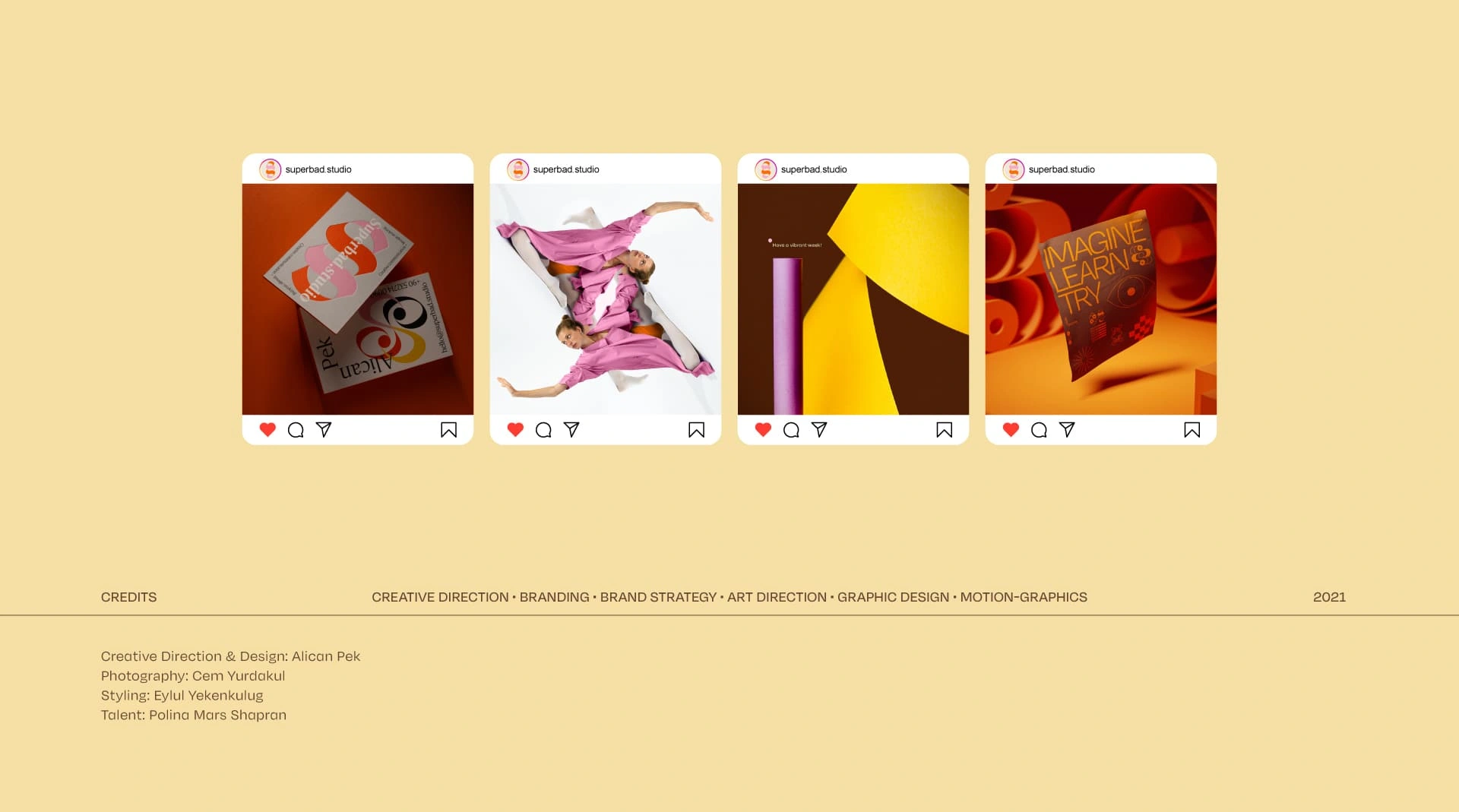Share the business card post via send icon

pos(324,430)
